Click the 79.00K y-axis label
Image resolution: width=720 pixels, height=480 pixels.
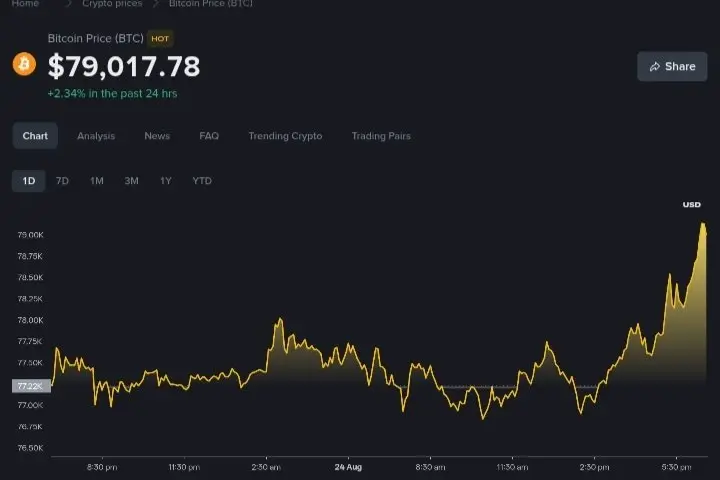(30, 235)
